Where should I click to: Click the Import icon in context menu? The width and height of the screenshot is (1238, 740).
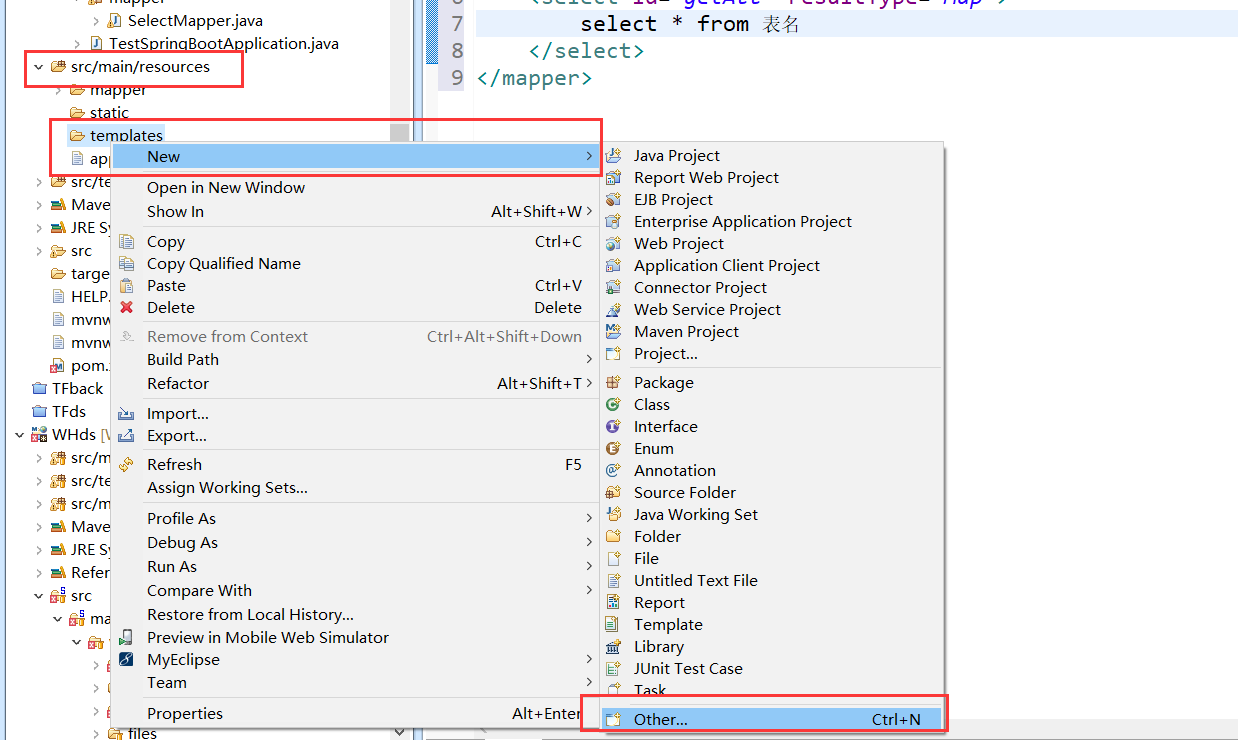[127, 413]
